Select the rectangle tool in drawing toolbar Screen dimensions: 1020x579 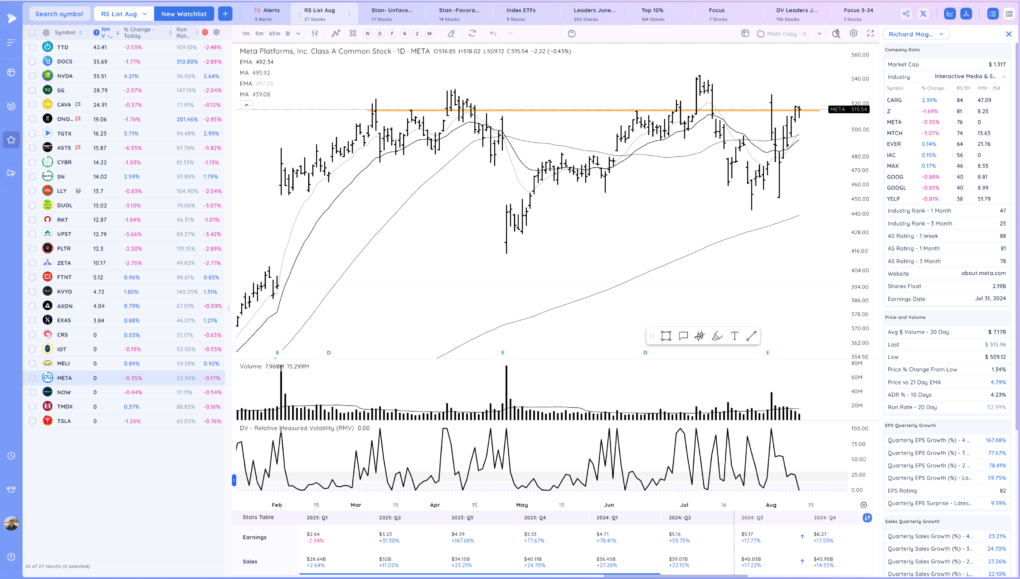pyautogui.click(x=666, y=336)
